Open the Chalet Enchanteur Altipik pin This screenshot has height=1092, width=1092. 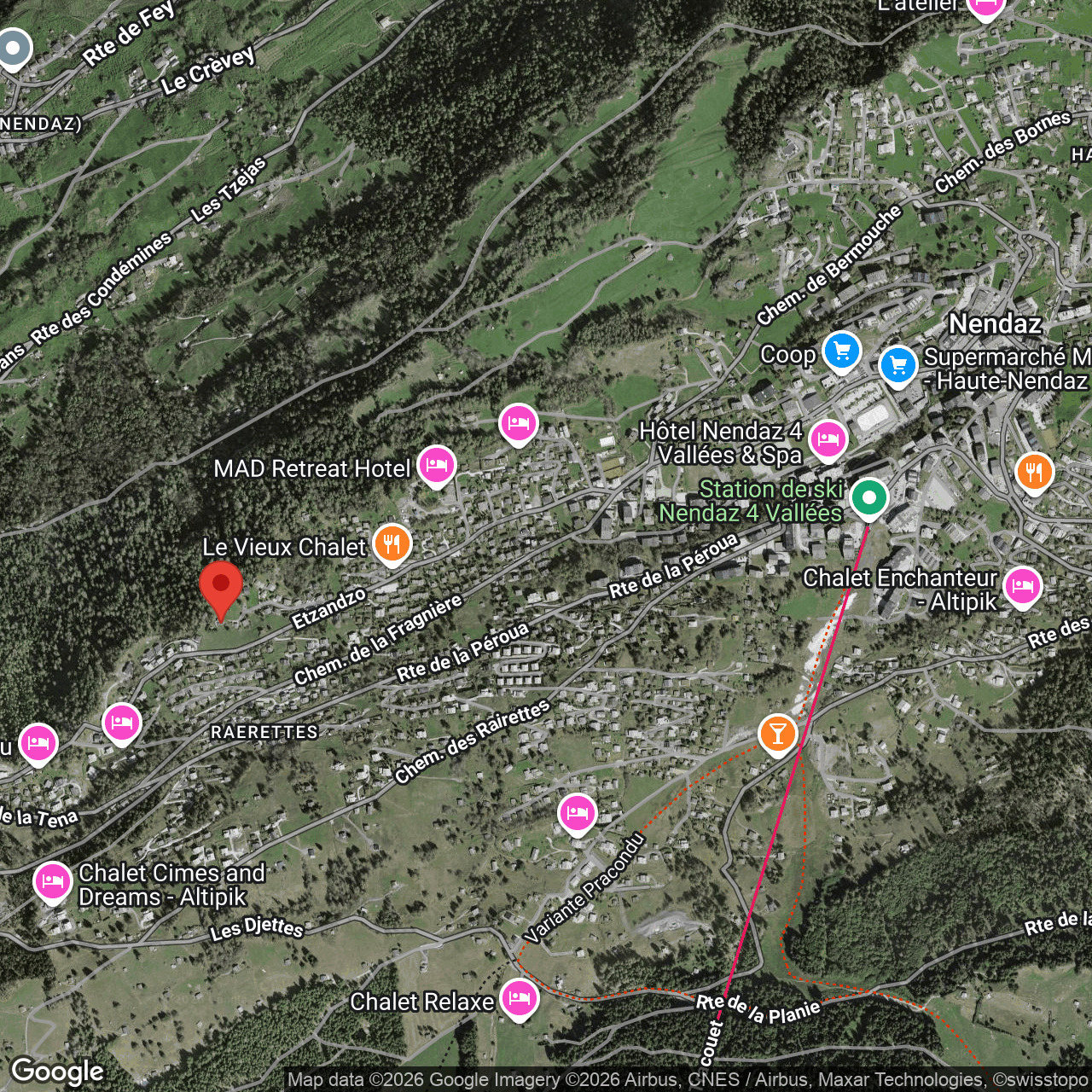(1022, 587)
